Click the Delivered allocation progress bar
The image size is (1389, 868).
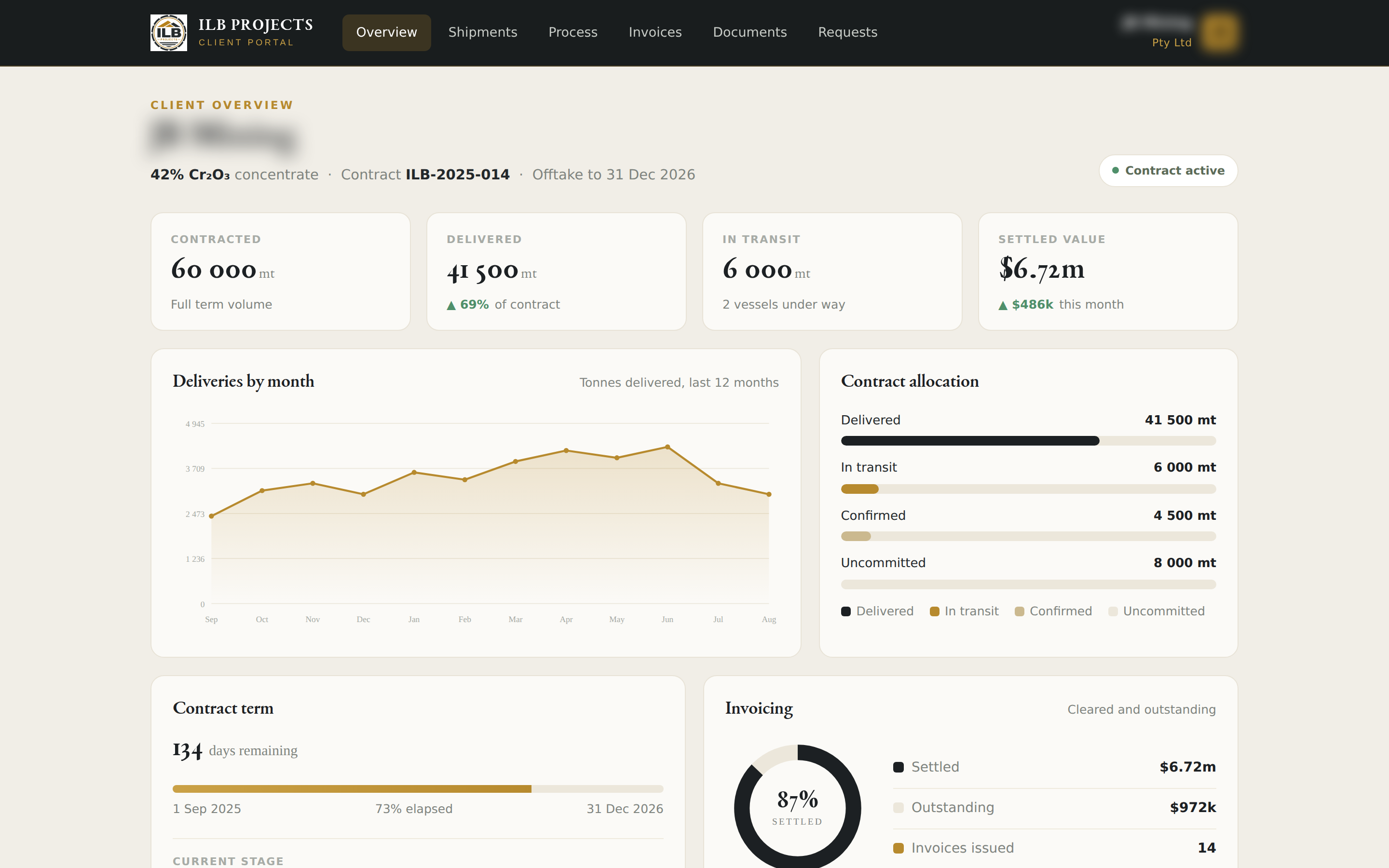(1028, 441)
